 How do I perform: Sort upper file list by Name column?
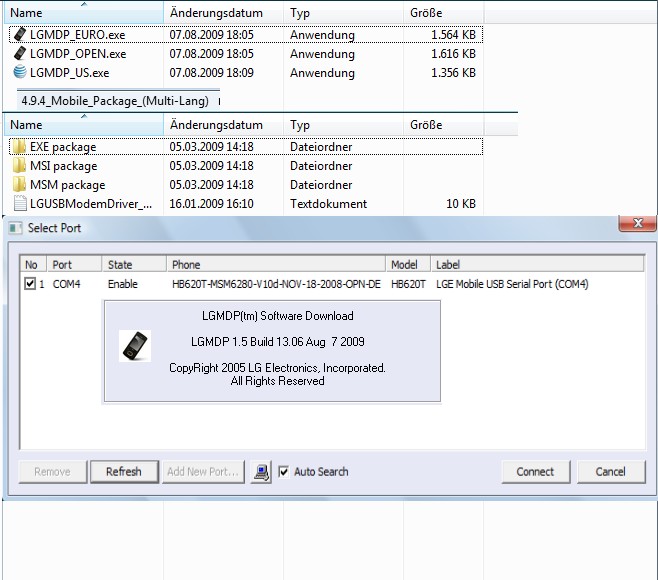(x=84, y=13)
